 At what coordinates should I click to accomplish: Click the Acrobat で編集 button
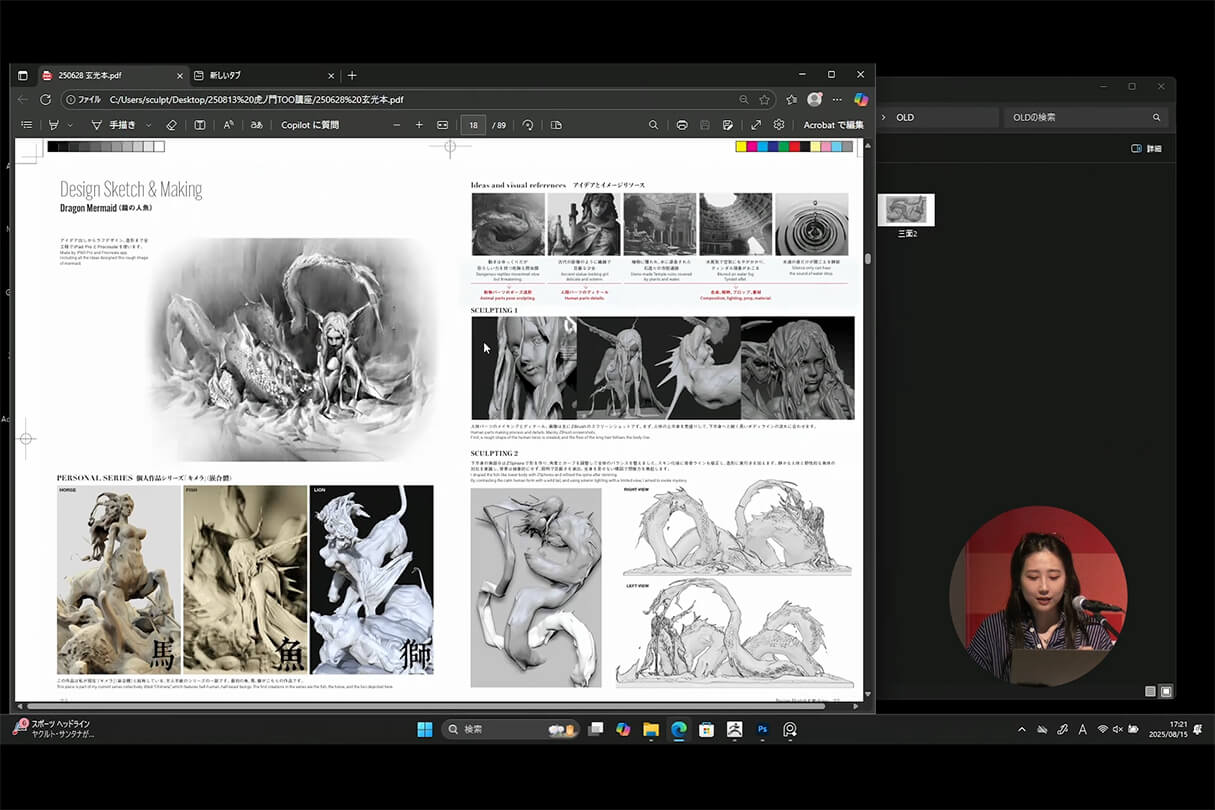click(x=833, y=125)
